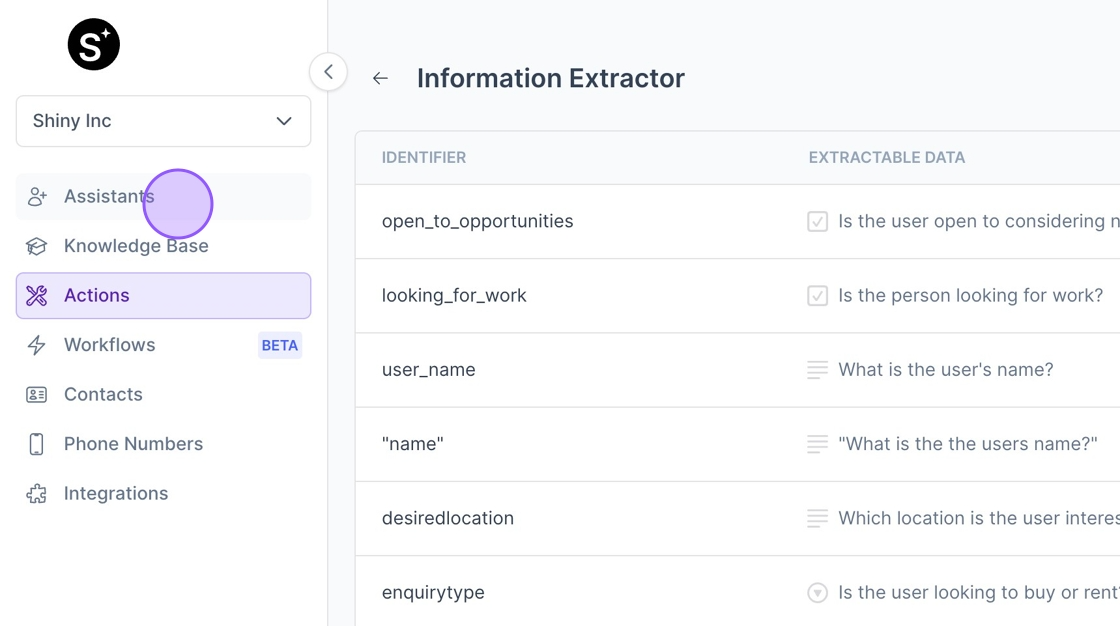Click the Shiny logo icon
The image size is (1120, 626).
pos(94,44)
